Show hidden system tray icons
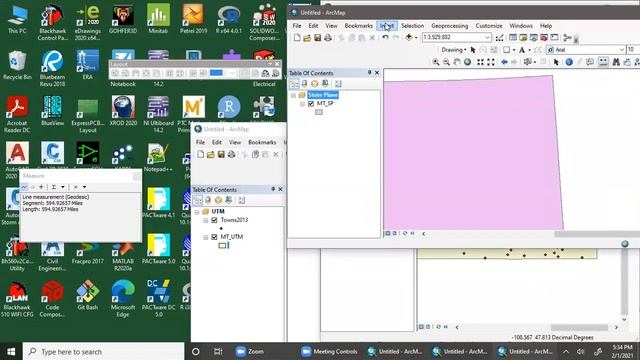The image size is (640, 360). click(566, 351)
